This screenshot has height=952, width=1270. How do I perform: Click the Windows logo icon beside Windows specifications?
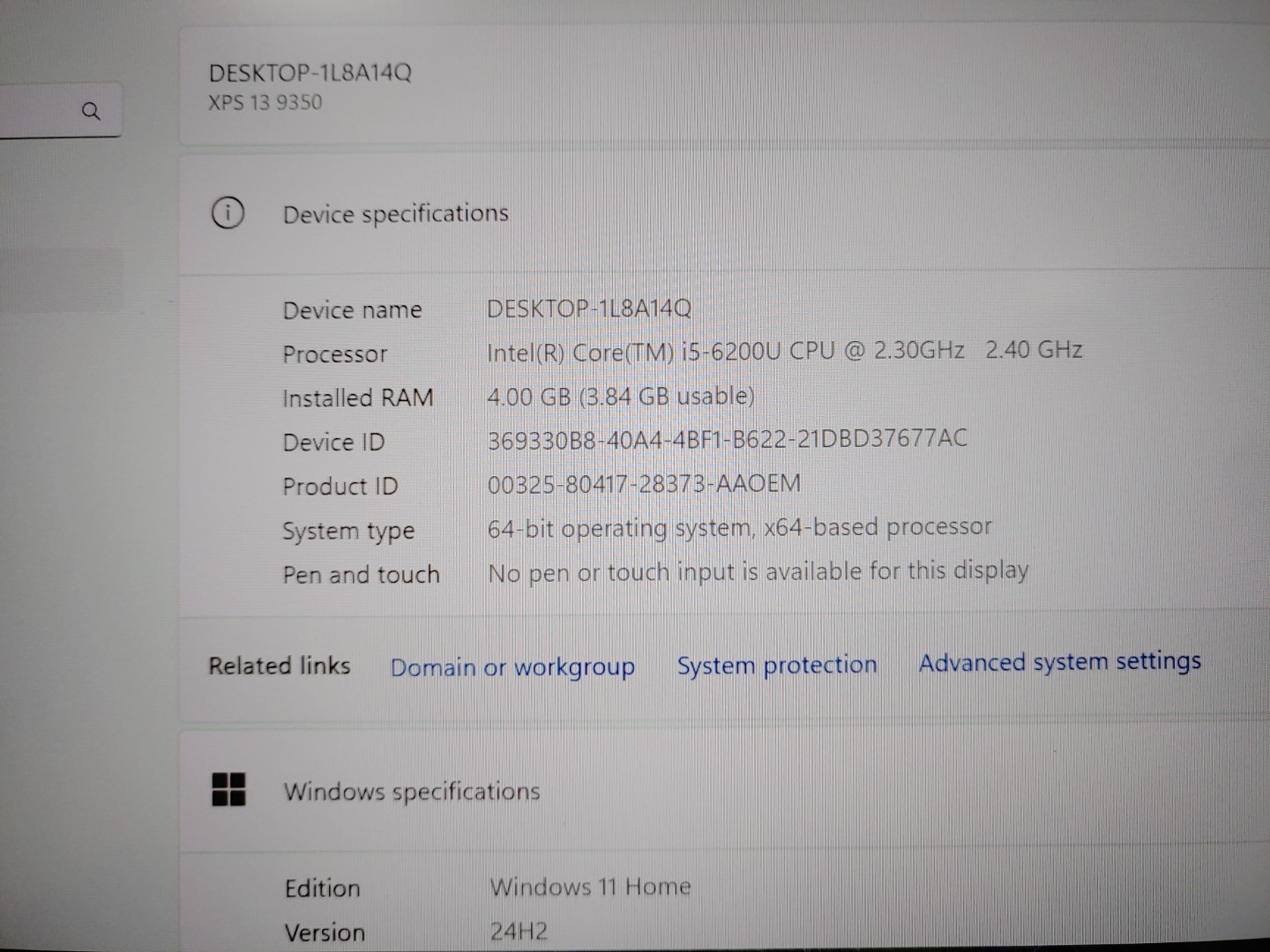coord(228,791)
